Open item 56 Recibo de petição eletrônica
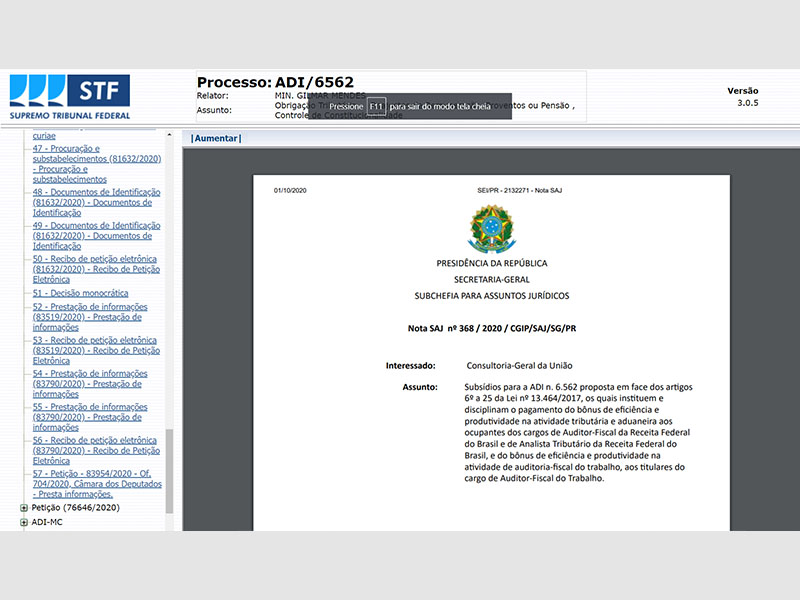The image size is (800, 600). 96,451
